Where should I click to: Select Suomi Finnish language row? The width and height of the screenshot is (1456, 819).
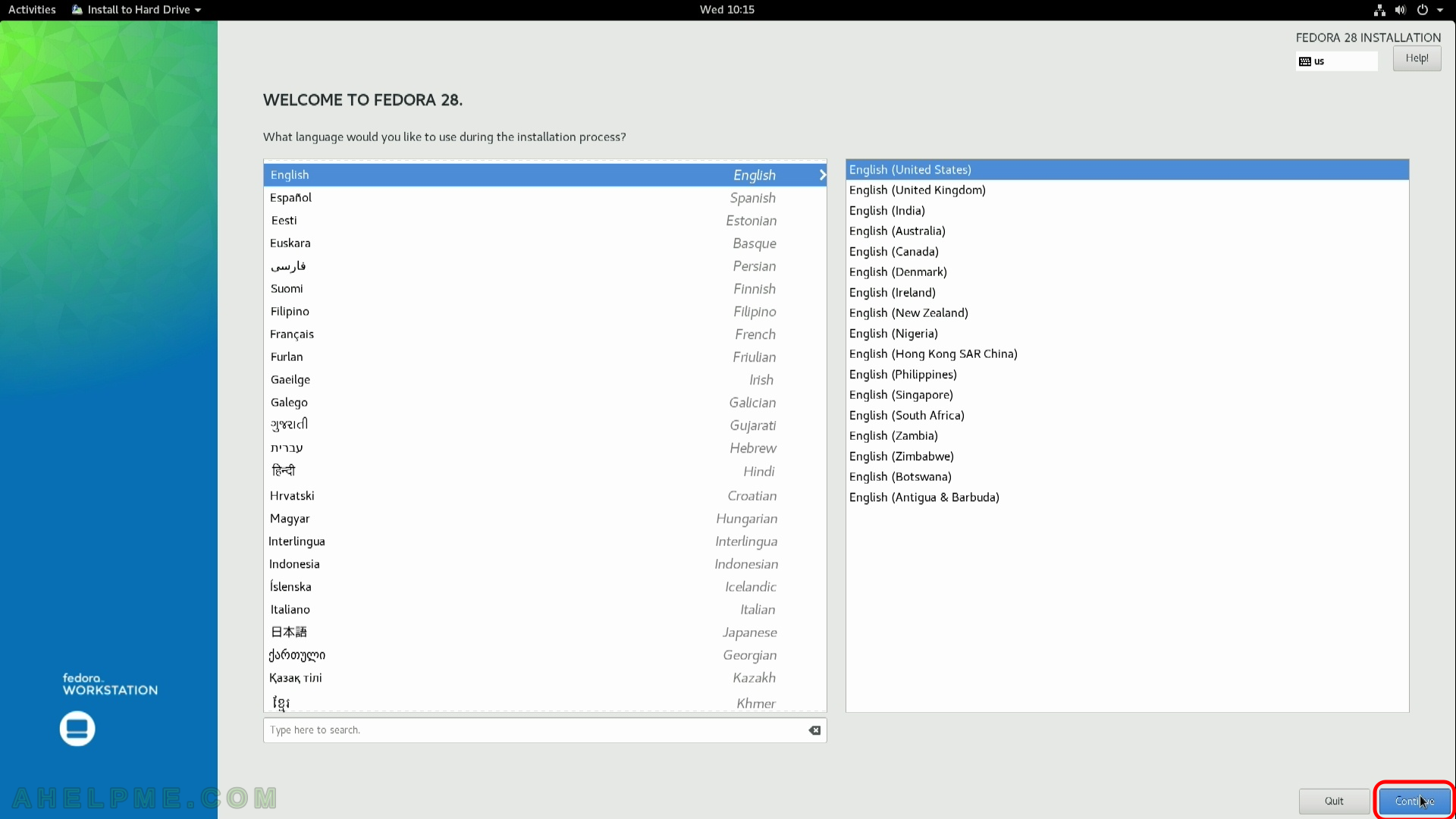(x=544, y=289)
